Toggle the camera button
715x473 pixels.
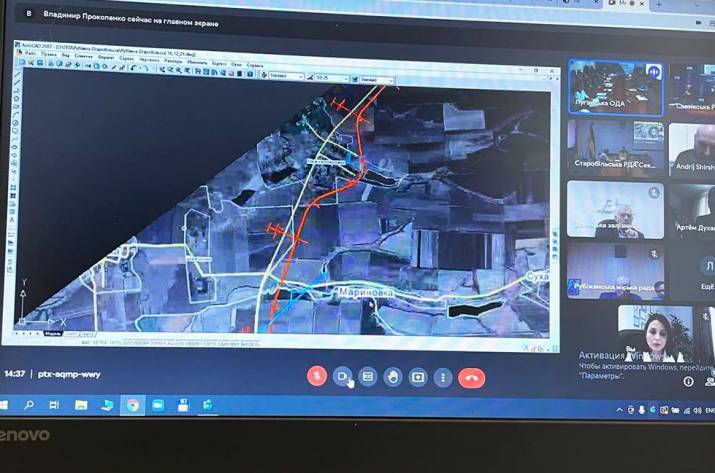(x=343, y=377)
